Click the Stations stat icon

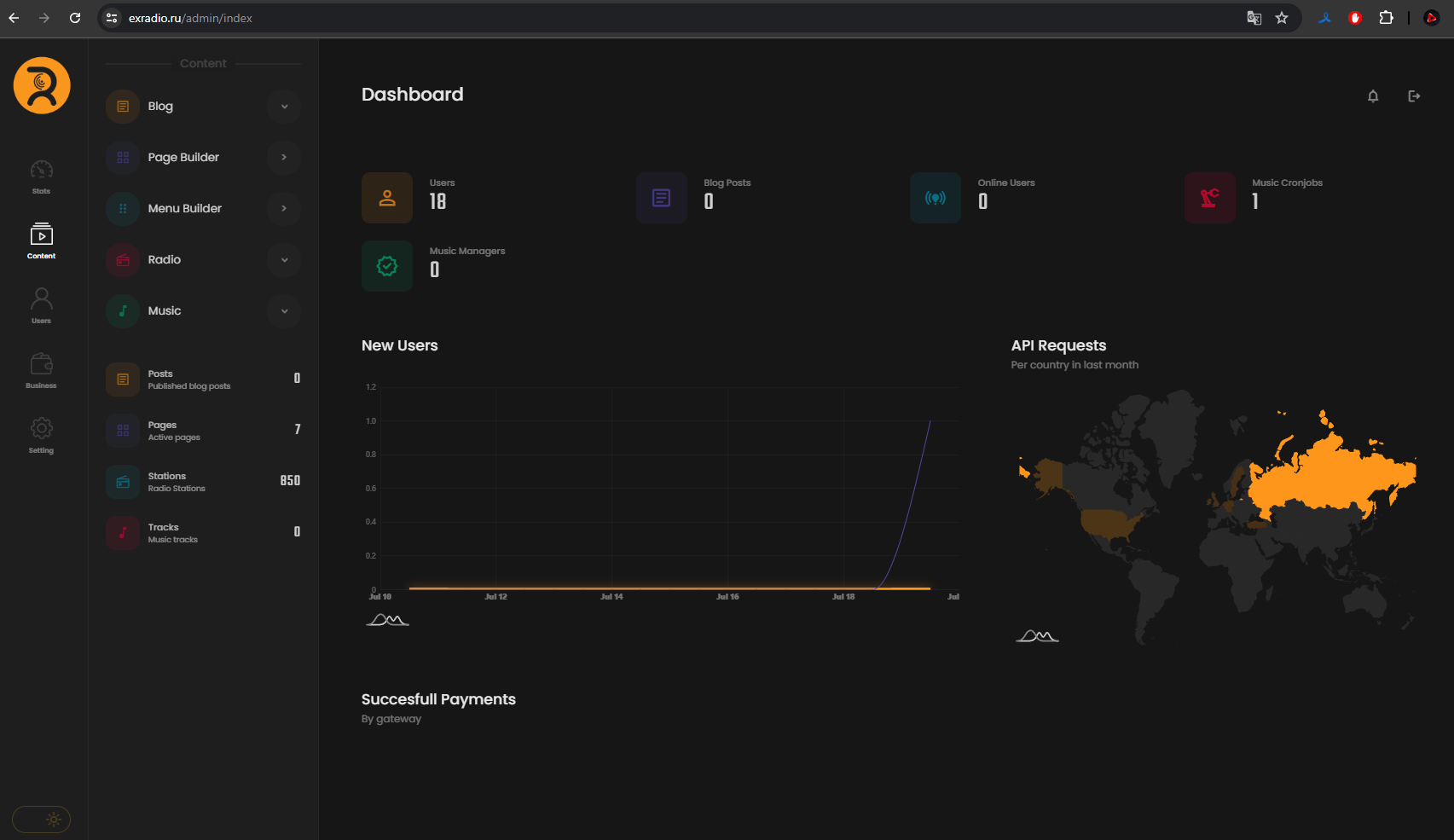tap(123, 482)
